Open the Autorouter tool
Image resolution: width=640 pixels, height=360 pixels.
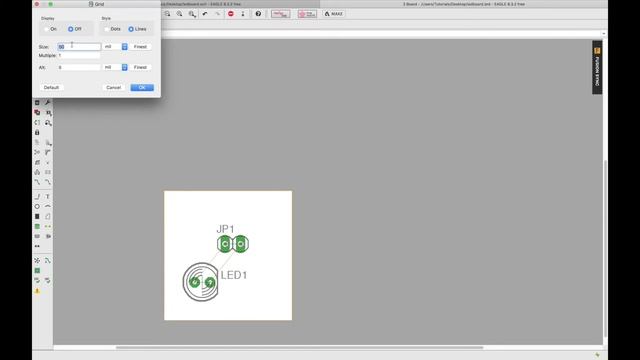[48, 260]
